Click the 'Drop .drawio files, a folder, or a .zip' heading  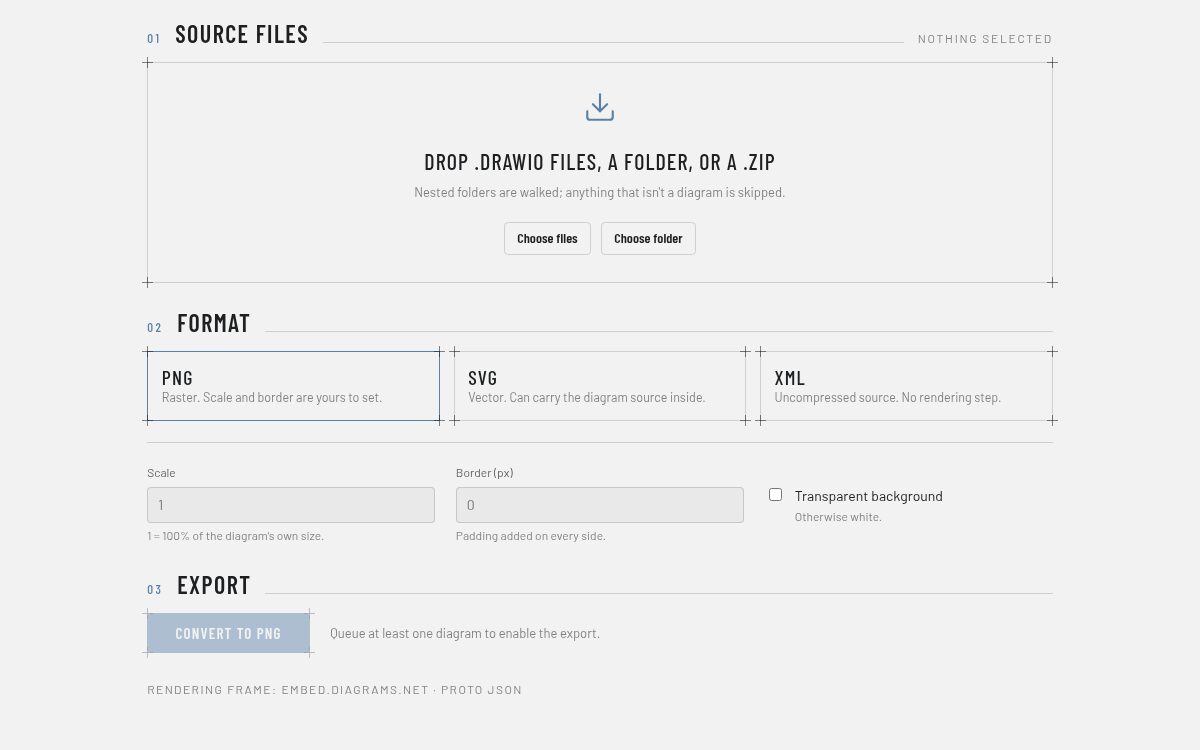(600, 162)
